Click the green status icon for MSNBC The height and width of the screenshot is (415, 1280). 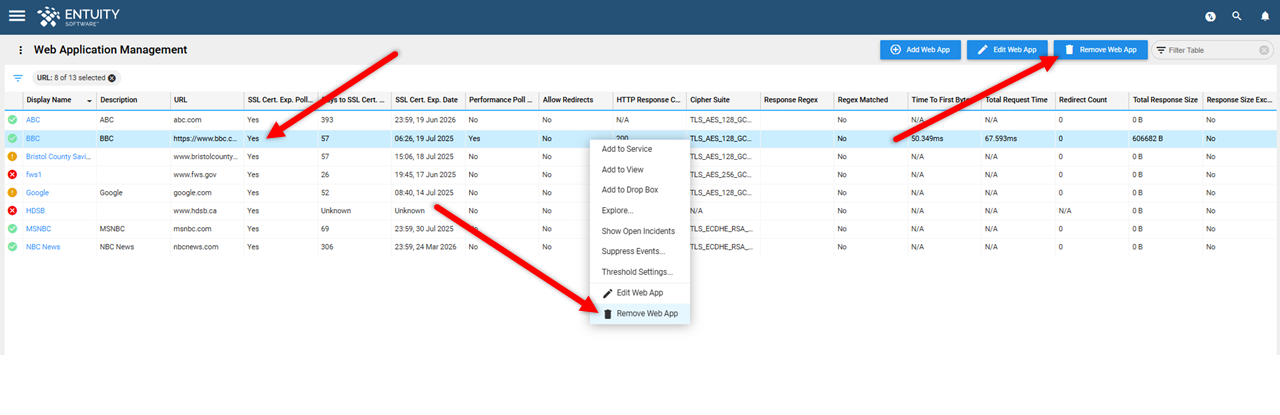coord(12,229)
